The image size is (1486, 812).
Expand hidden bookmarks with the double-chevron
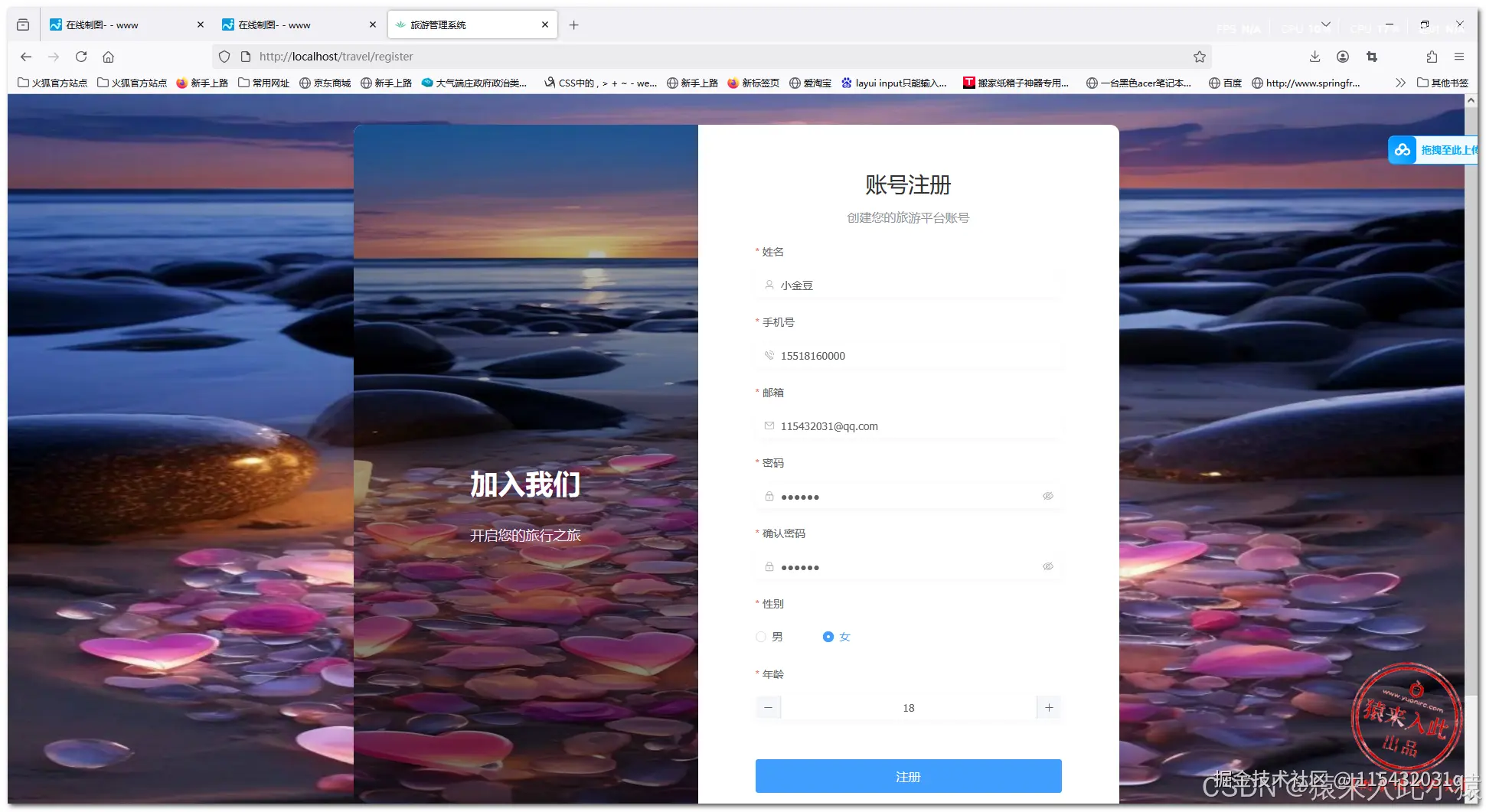pos(1400,83)
